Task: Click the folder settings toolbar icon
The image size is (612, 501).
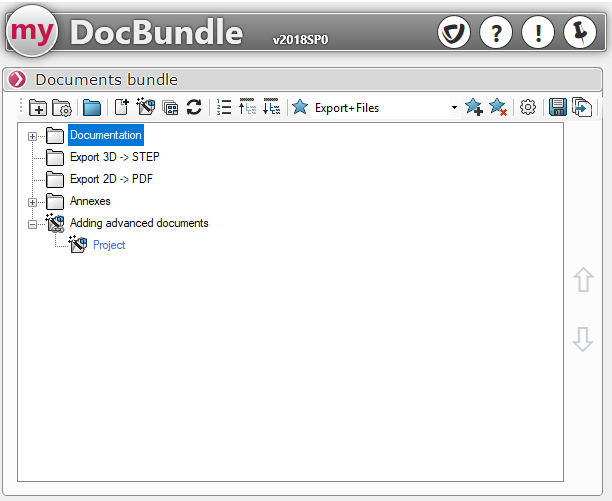Action: click(61, 108)
